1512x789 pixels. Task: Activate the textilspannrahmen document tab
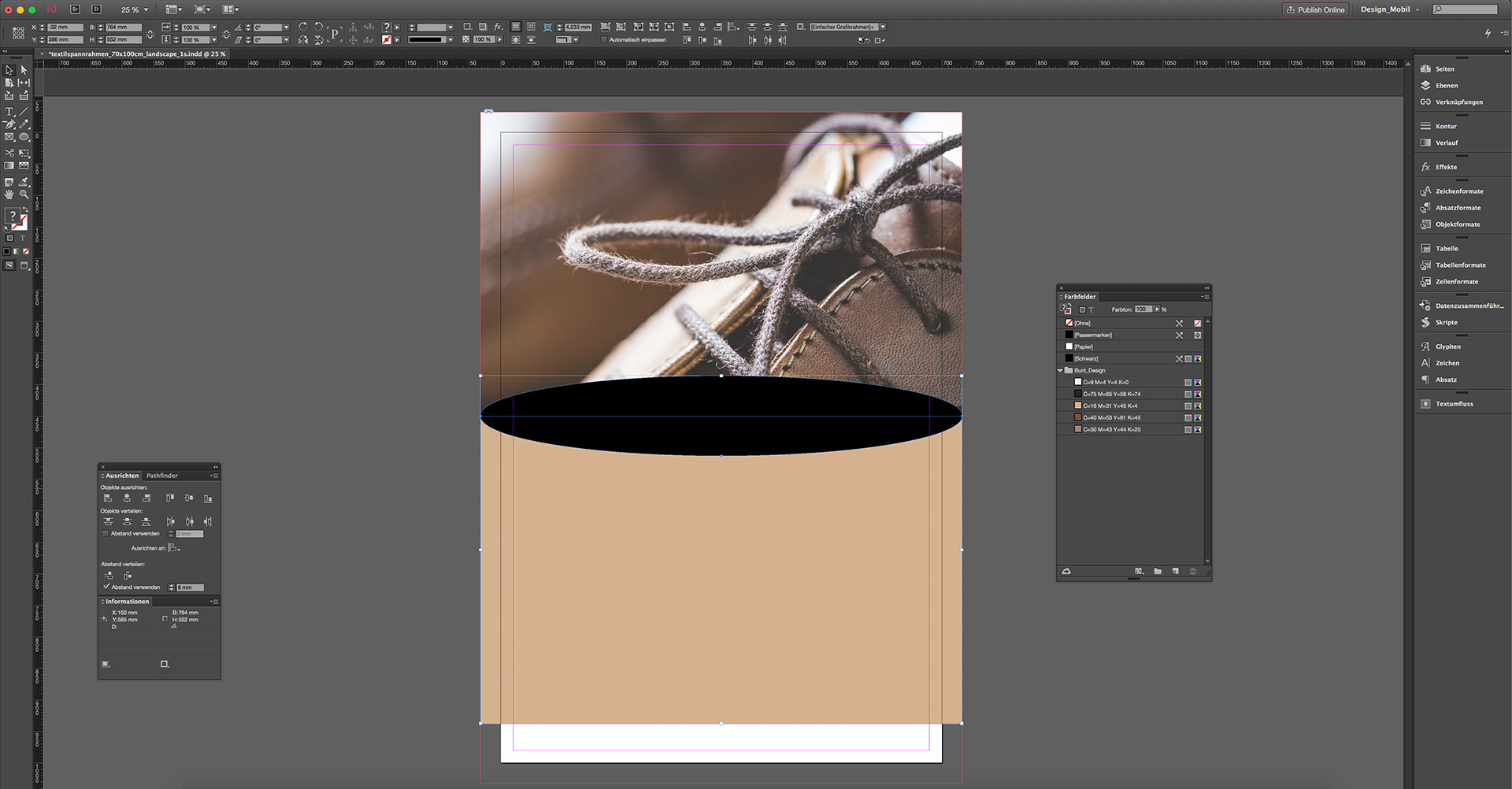tap(135, 54)
